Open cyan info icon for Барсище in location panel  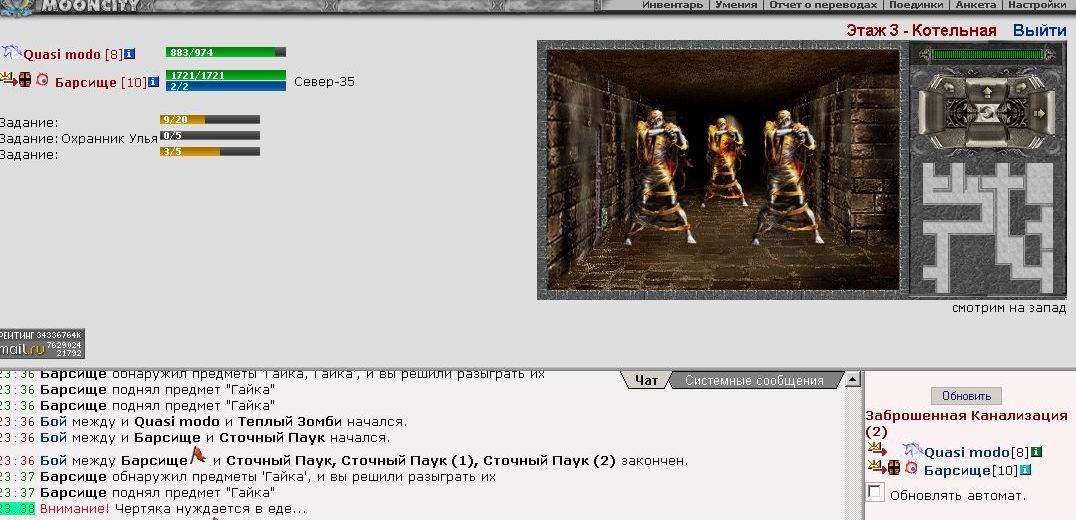click(1025, 470)
